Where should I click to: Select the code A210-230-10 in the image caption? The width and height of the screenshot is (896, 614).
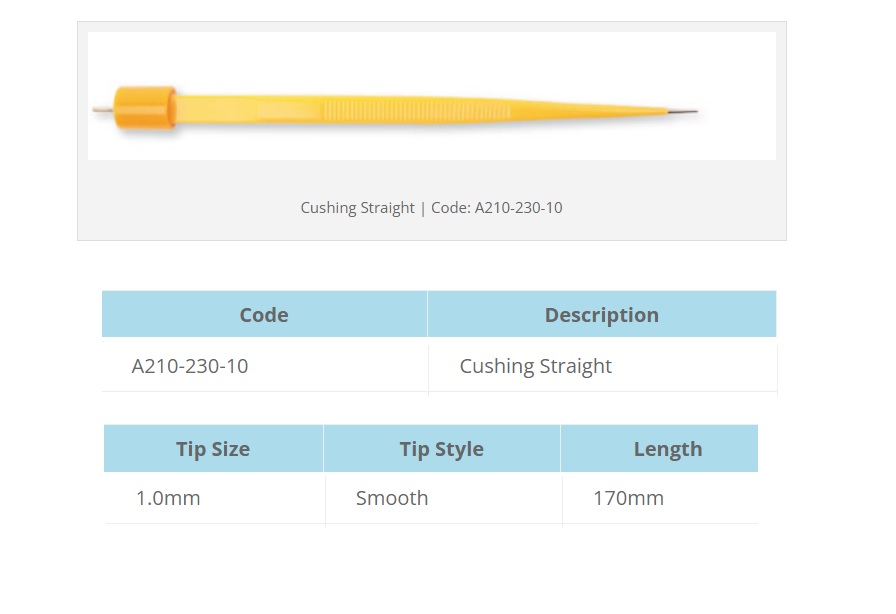[518, 208]
